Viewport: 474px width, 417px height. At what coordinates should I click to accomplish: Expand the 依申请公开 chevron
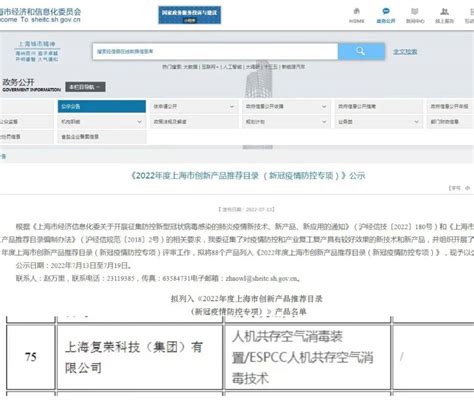point(232,107)
